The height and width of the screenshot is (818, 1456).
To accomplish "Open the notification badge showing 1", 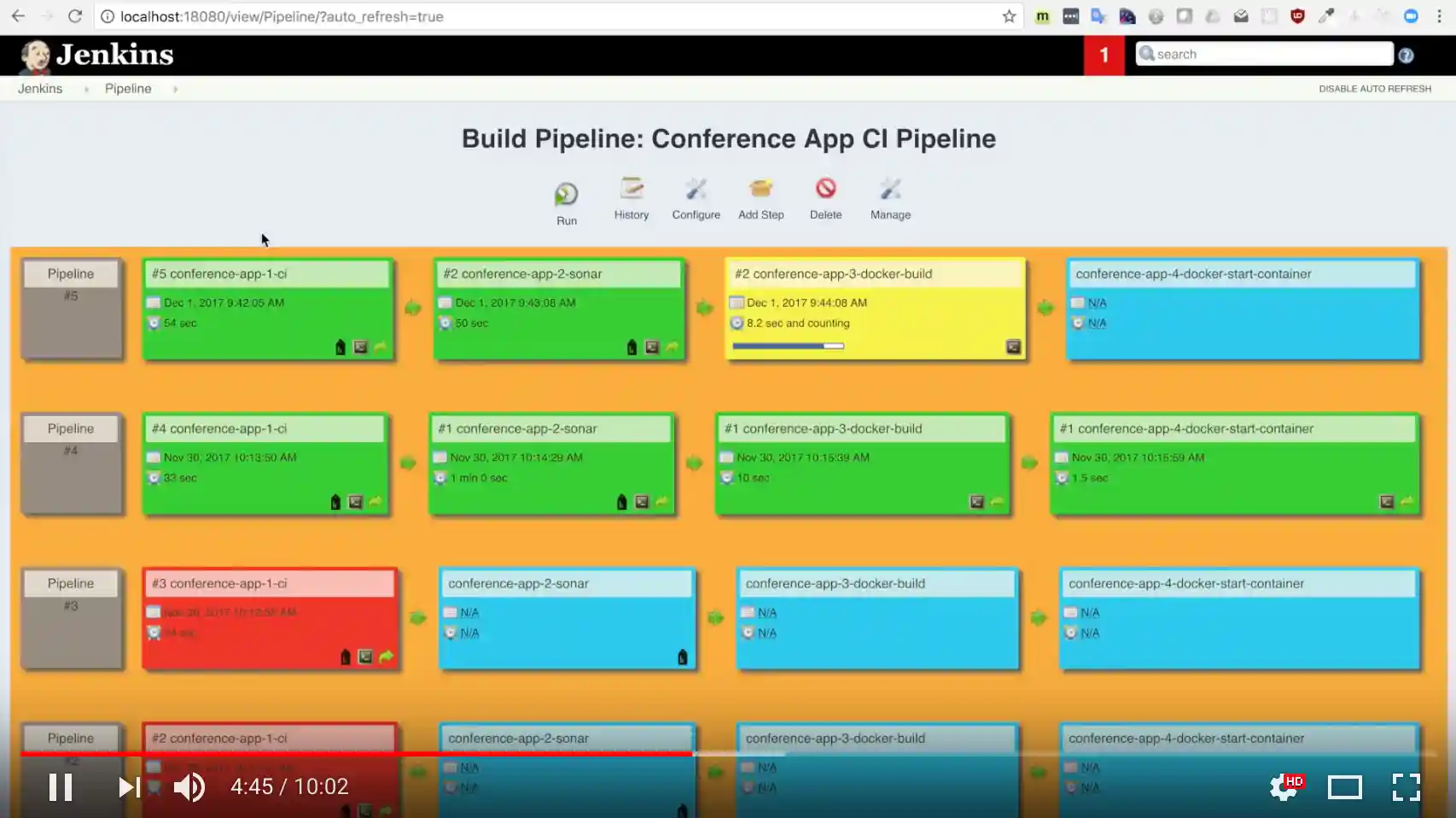I will [x=1104, y=54].
